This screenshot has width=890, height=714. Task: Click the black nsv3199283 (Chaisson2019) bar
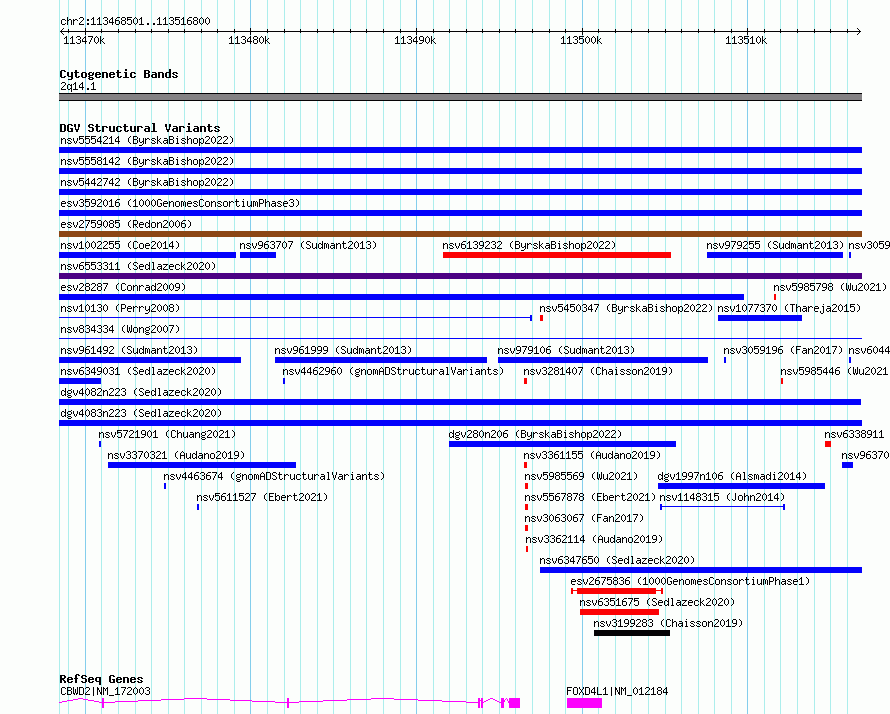(x=632, y=633)
